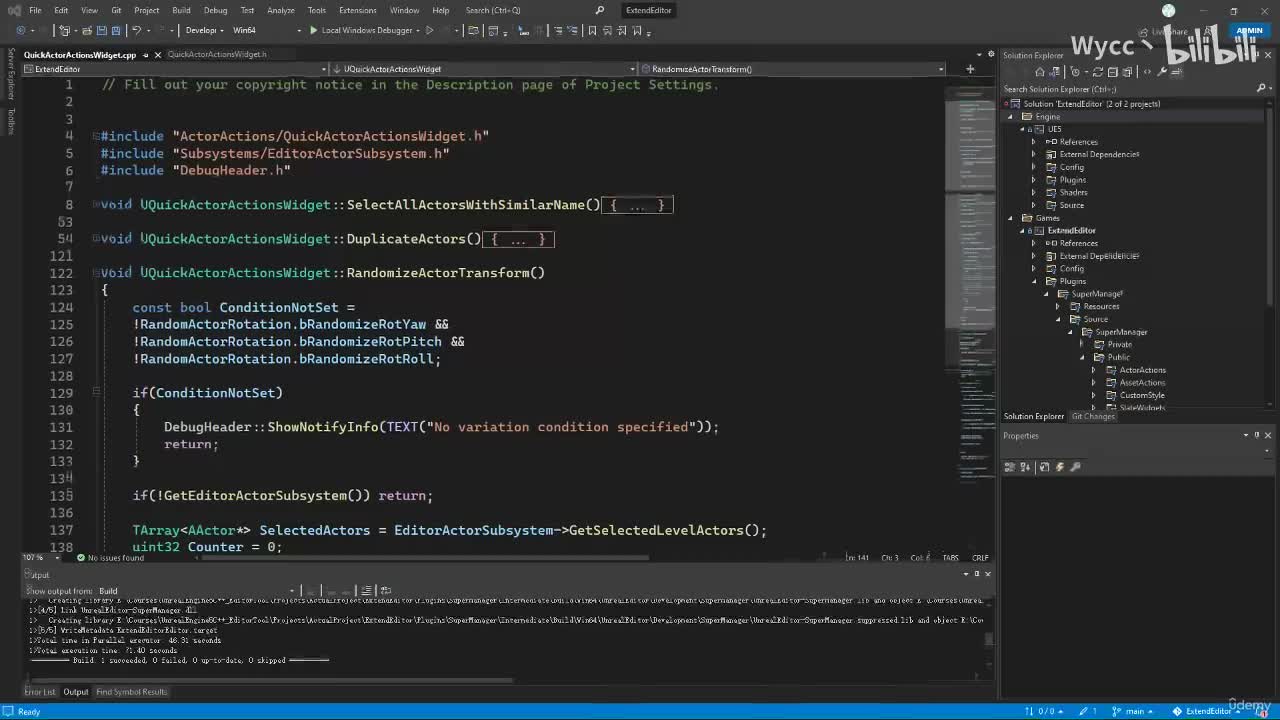
Task: Select the AssetActions folder in tree
Action: tap(1142, 382)
